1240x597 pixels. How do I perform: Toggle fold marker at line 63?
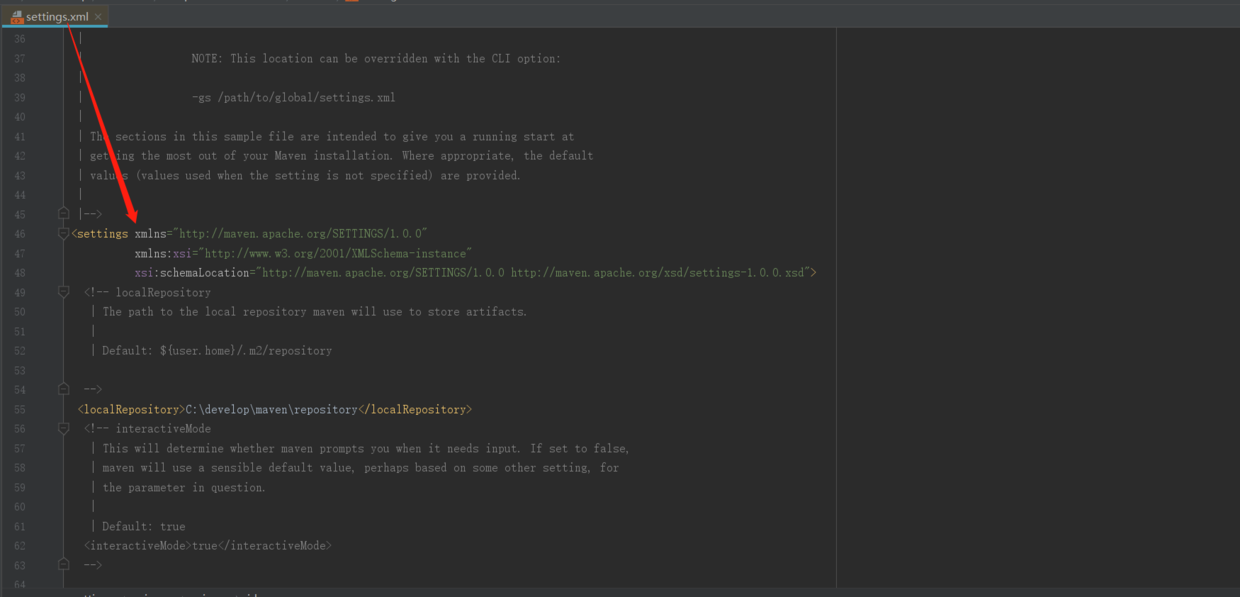pos(64,565)
